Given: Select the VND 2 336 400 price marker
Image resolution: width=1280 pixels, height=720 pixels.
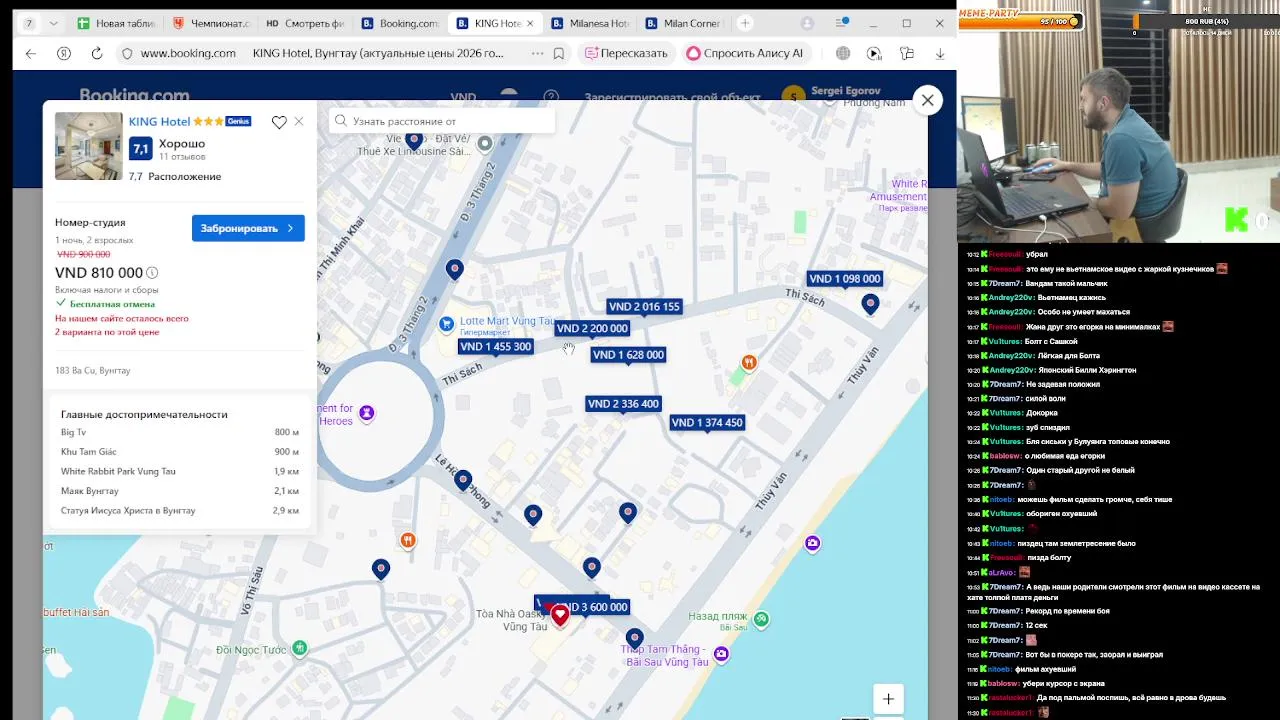Looking at the screenshot, I should coord(623,404).
